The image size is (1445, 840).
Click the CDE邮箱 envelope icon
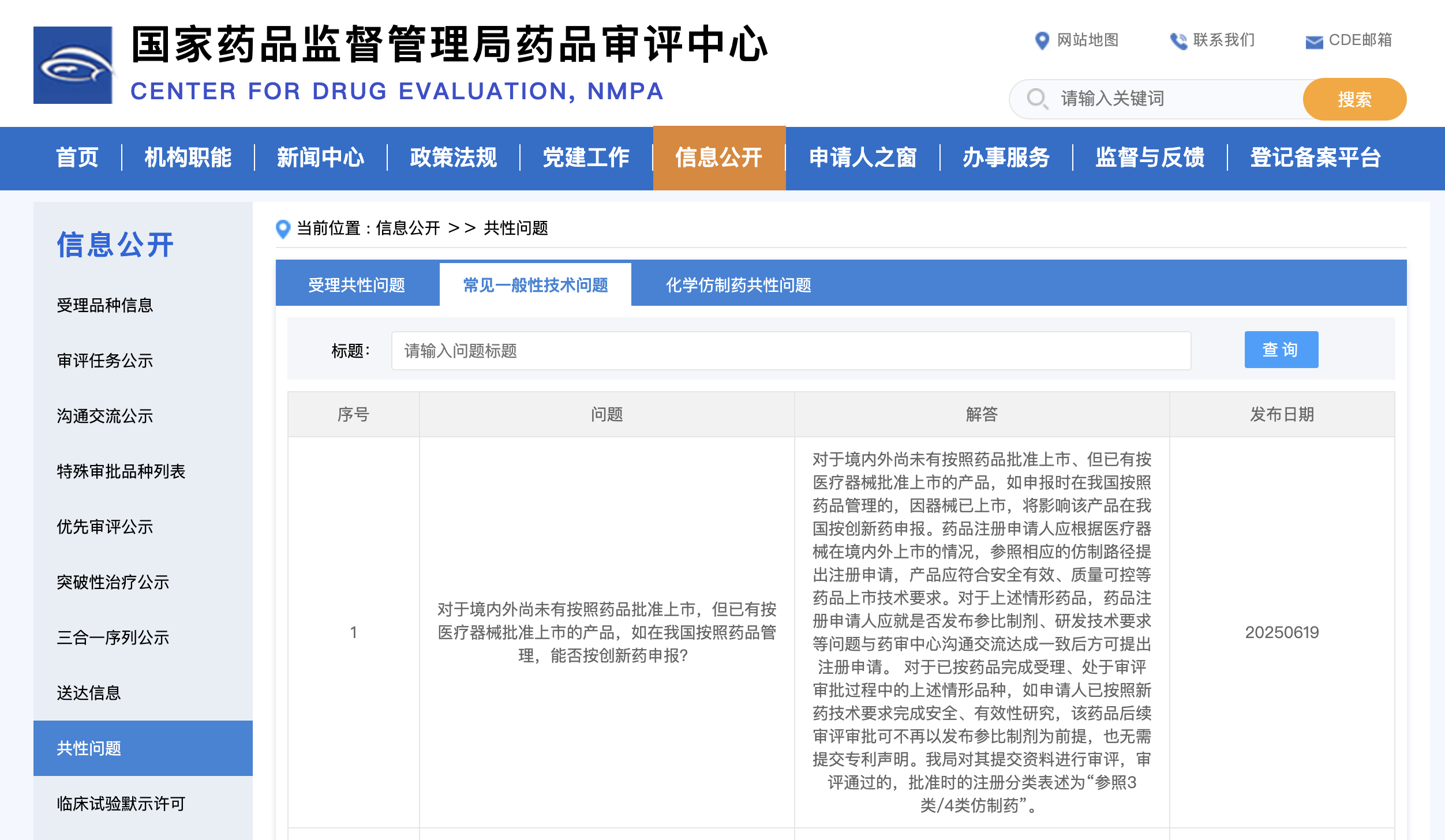coord(1314,42)
